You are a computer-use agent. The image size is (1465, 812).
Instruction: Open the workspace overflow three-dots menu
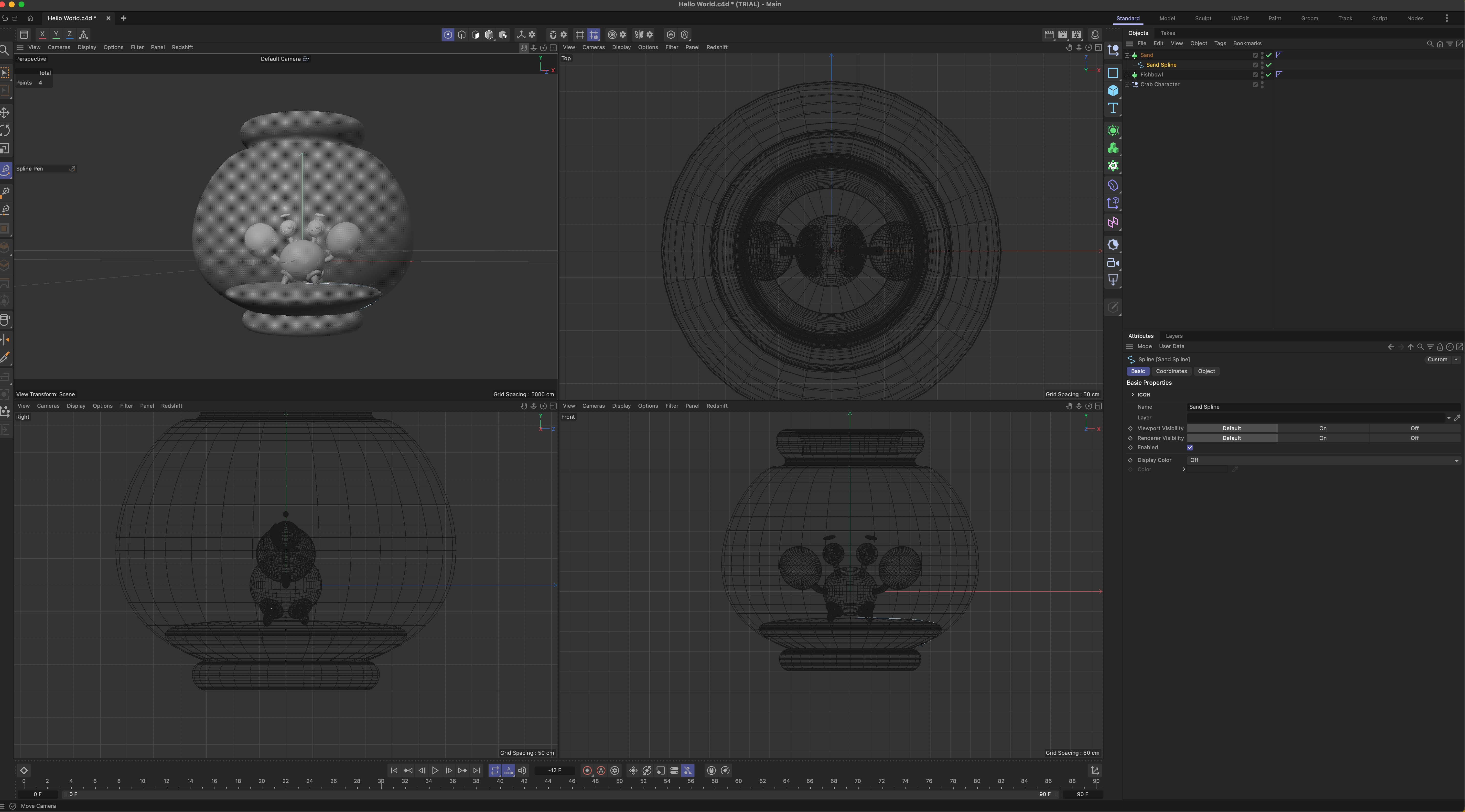coord(1447,18)
